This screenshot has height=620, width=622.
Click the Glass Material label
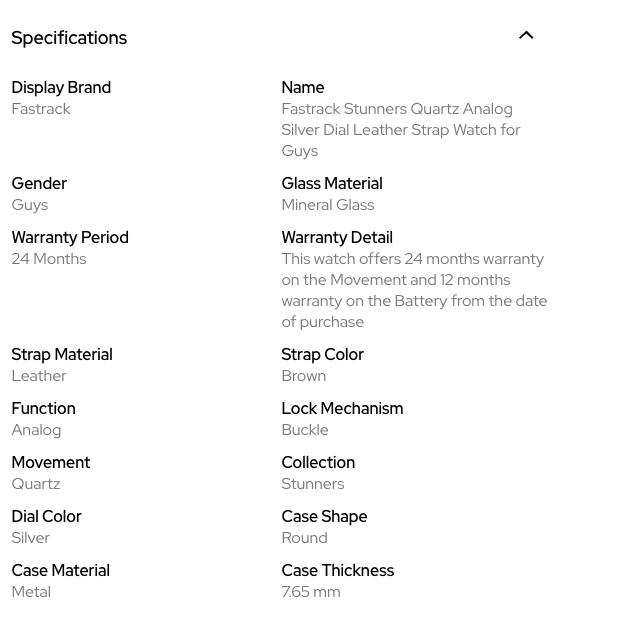(x=332, y=184)
